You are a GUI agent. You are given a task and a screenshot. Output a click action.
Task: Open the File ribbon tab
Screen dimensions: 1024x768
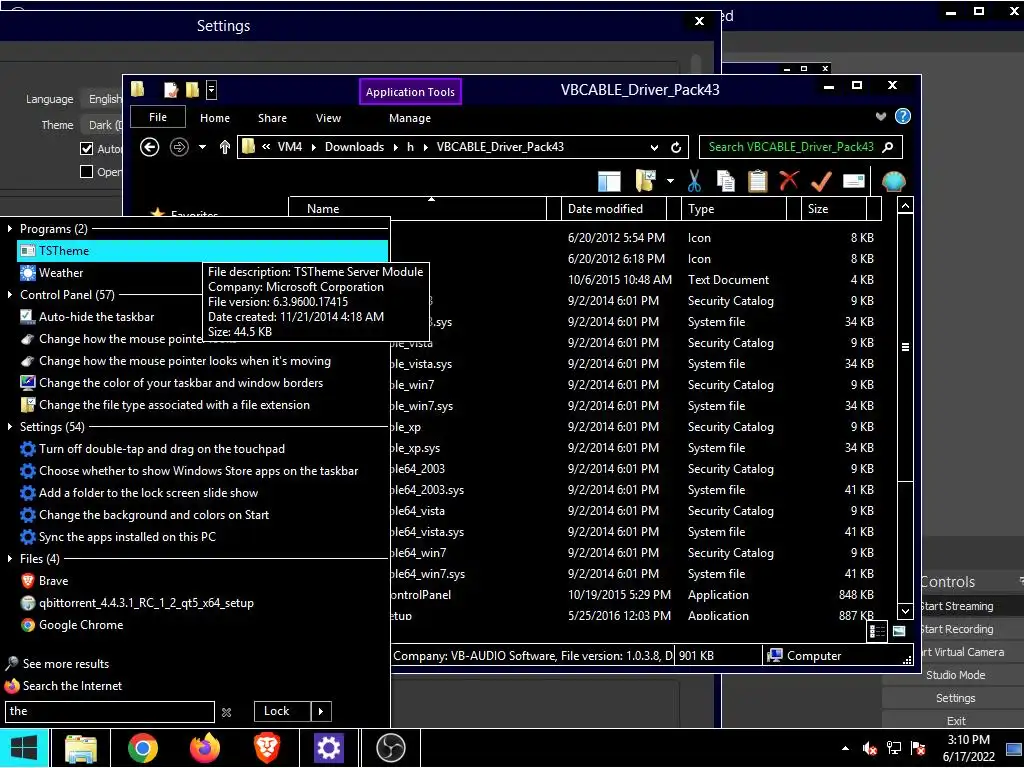click(158, 118)
